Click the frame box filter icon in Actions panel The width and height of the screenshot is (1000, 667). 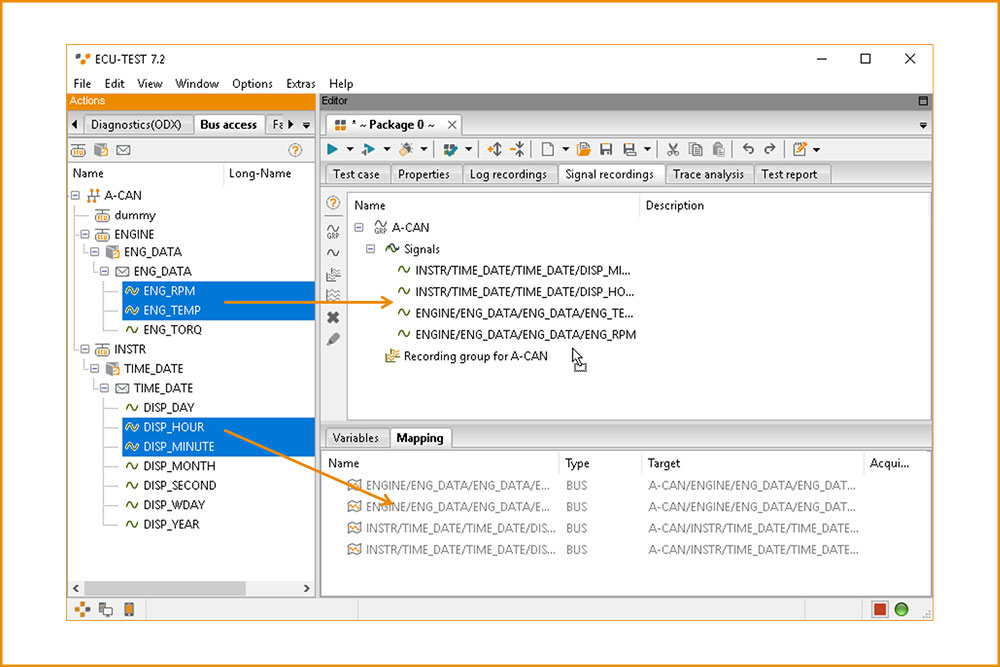coord(101,150)
